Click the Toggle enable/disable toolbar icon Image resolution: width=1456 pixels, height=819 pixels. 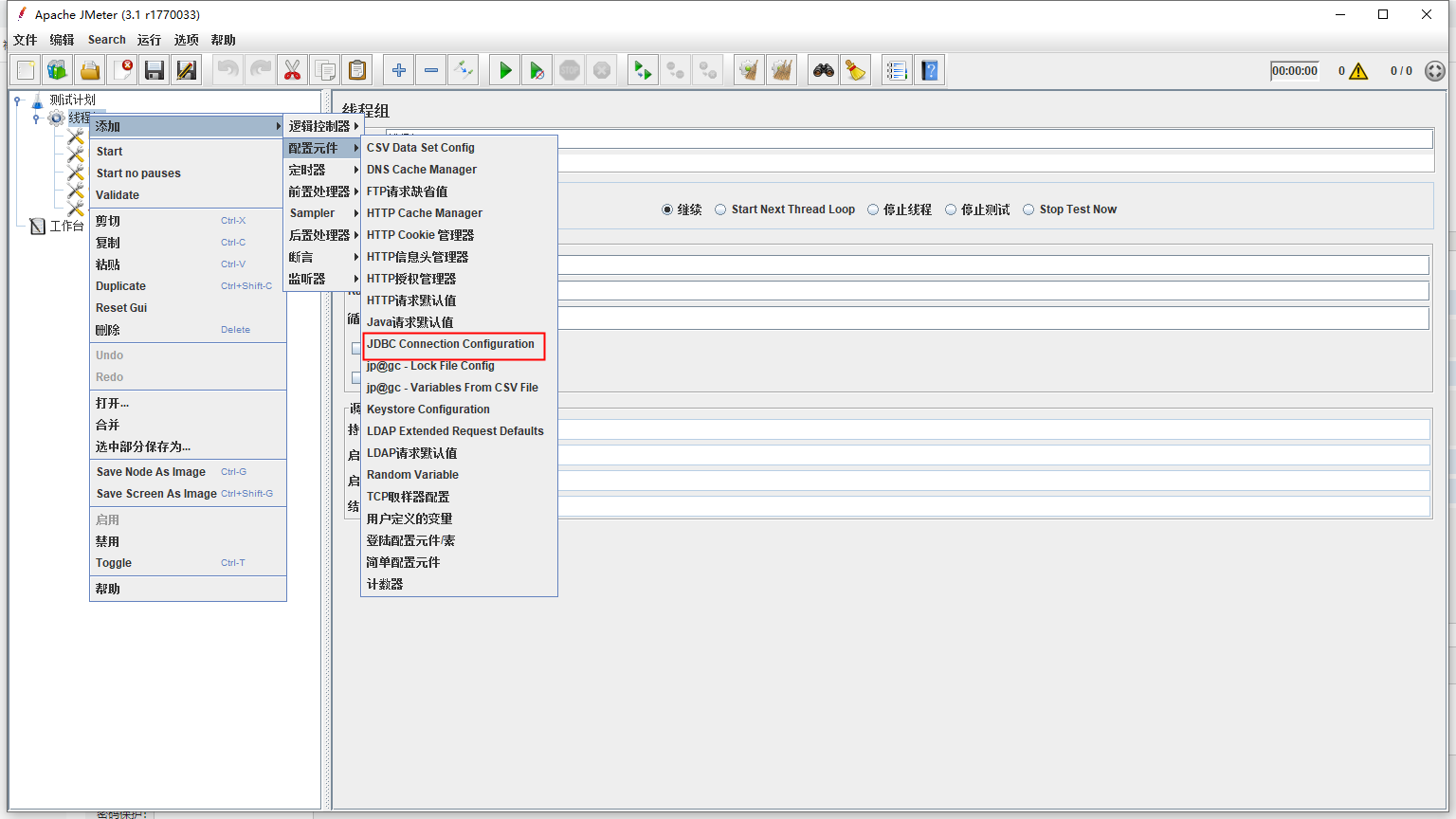coord(464,70)
